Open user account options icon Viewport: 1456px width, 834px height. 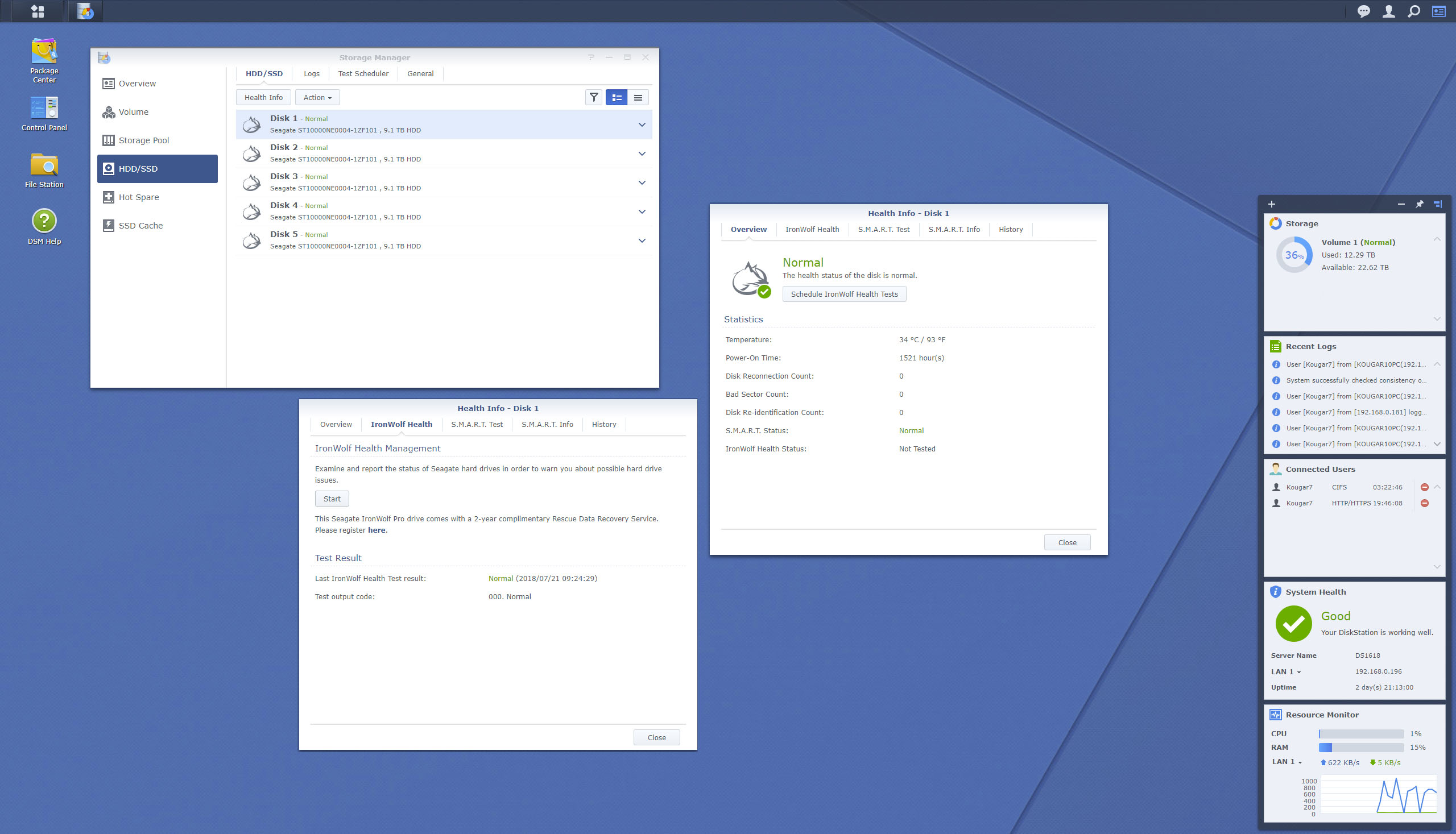click(1389, 11)
